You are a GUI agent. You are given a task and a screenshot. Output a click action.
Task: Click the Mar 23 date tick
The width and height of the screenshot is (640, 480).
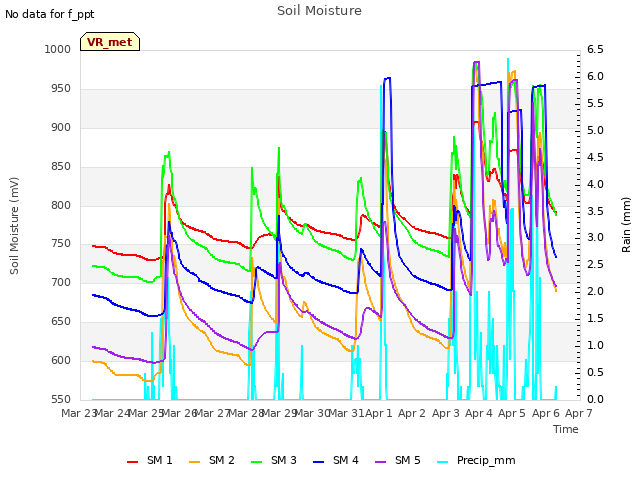pyautogui.click(x=79, y=413)
